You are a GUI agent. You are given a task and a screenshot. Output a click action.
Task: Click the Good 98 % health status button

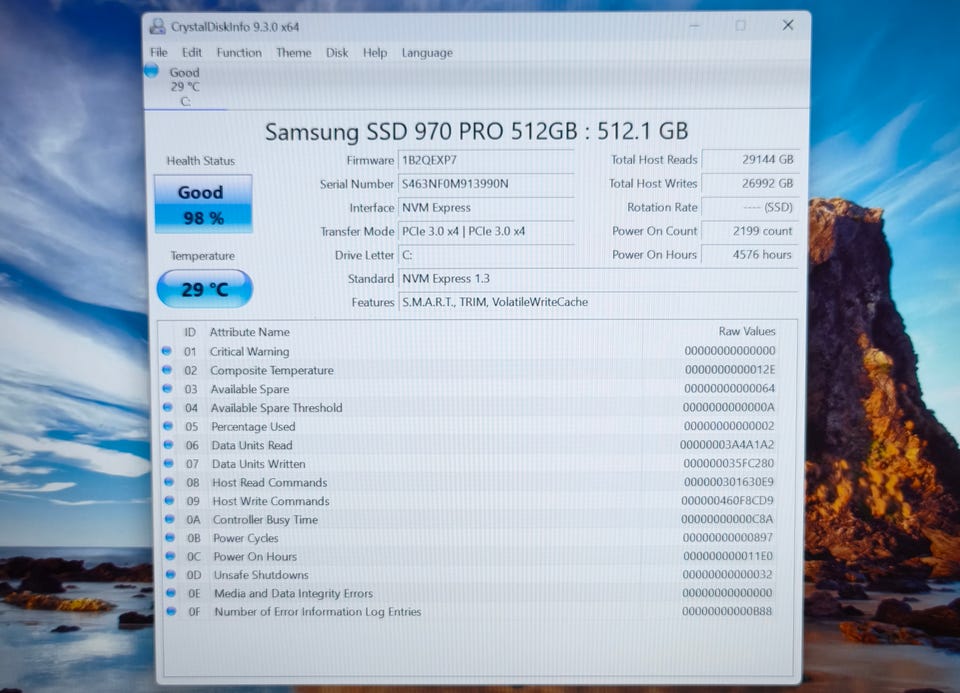point(203,204)
